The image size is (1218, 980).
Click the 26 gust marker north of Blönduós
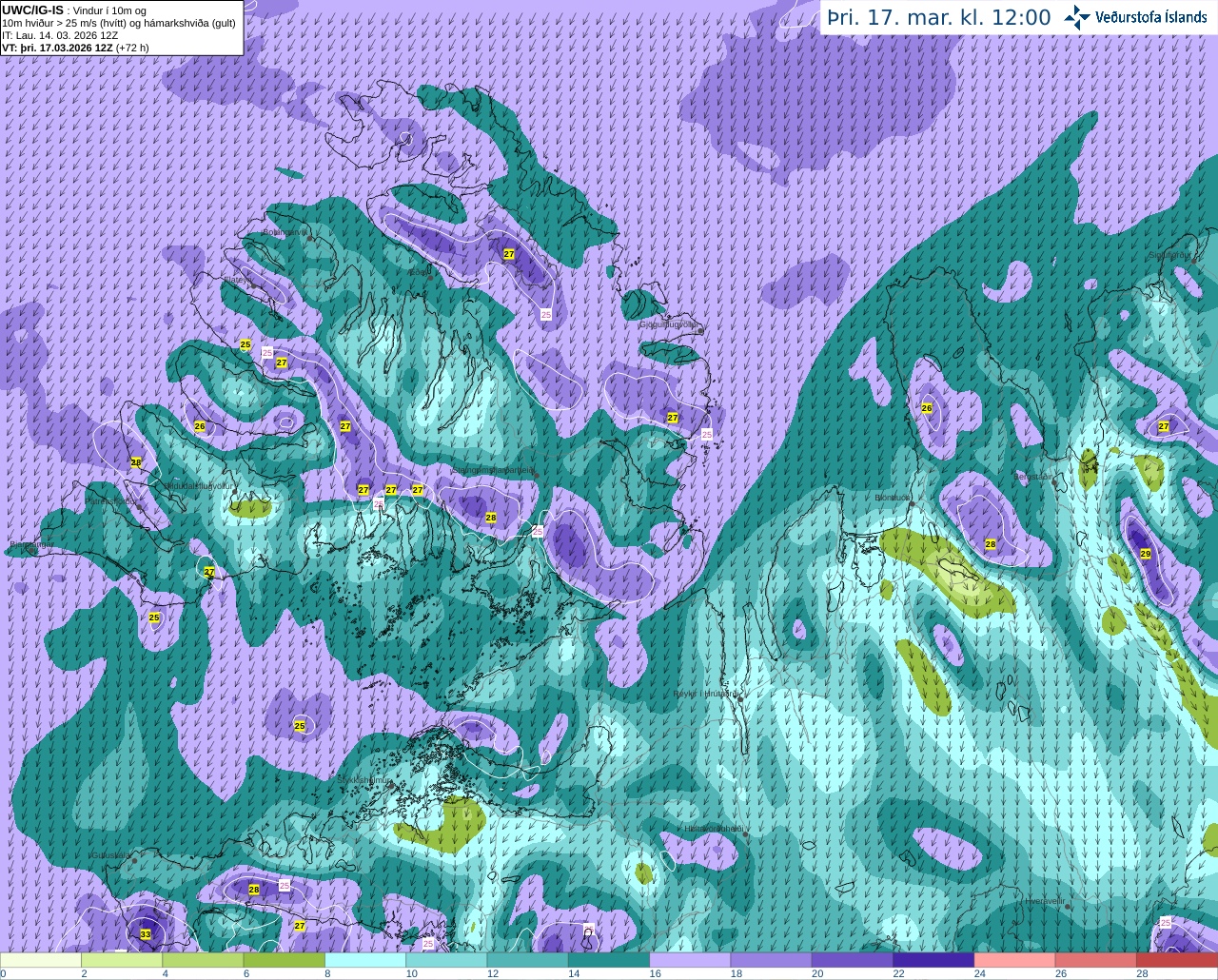(927, 408)
